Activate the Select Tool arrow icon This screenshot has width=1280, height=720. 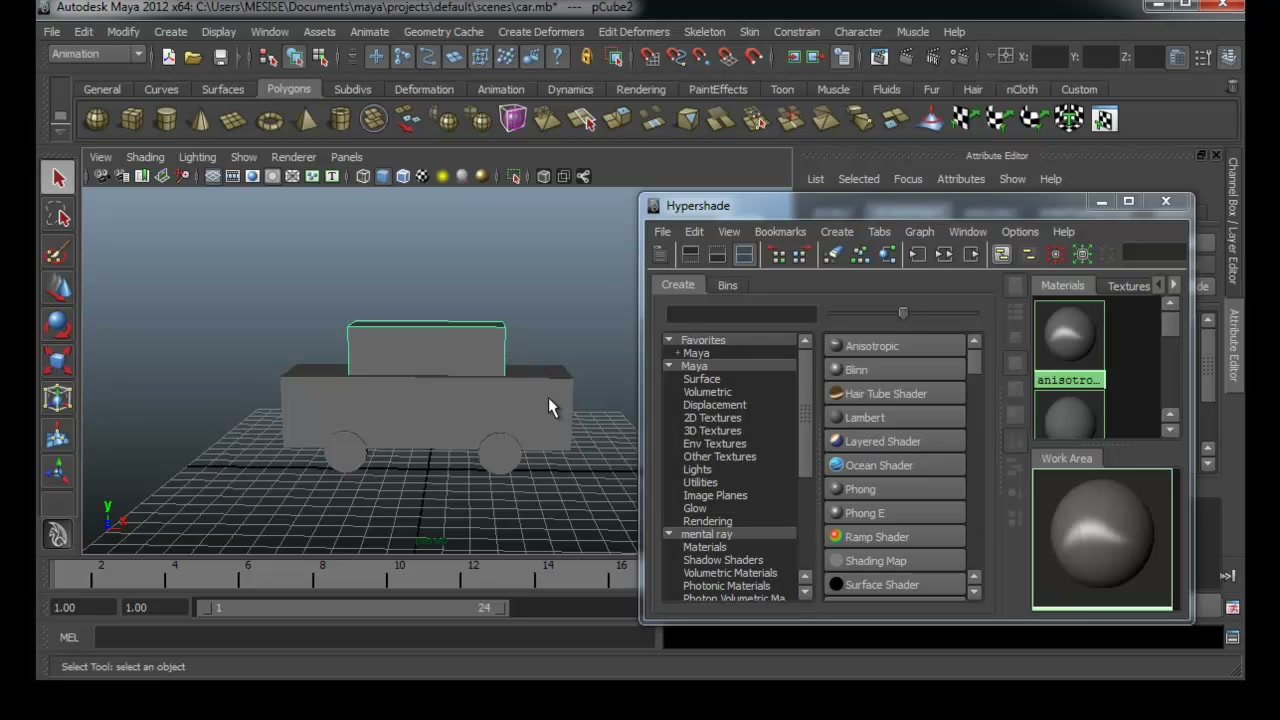pos(58,178)
